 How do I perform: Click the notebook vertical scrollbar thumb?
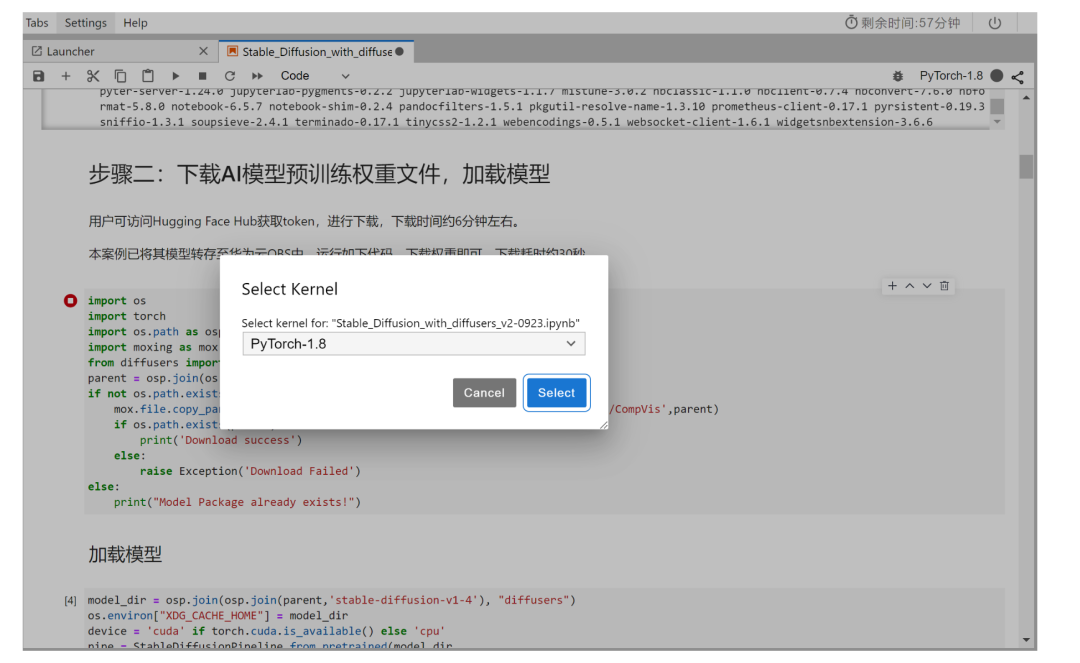1026,167
